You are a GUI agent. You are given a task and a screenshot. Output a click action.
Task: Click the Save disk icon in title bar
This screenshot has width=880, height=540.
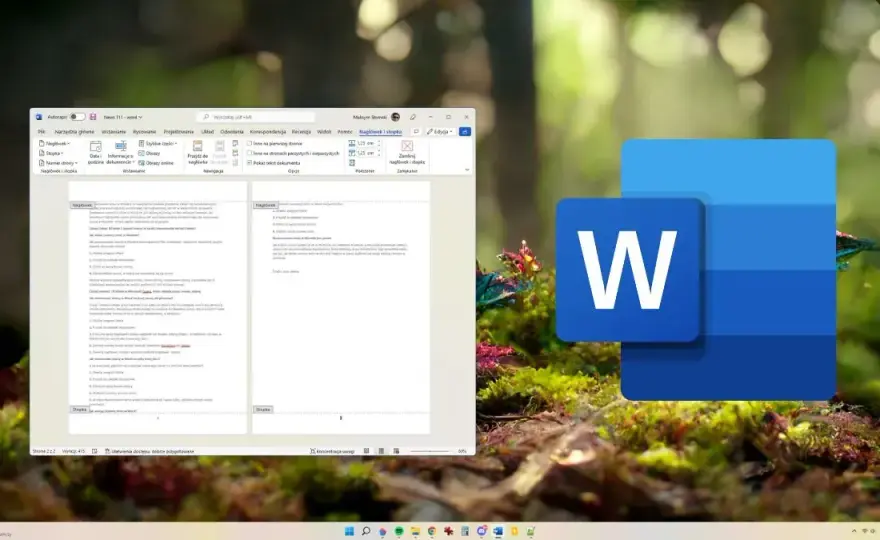point(93,117)
